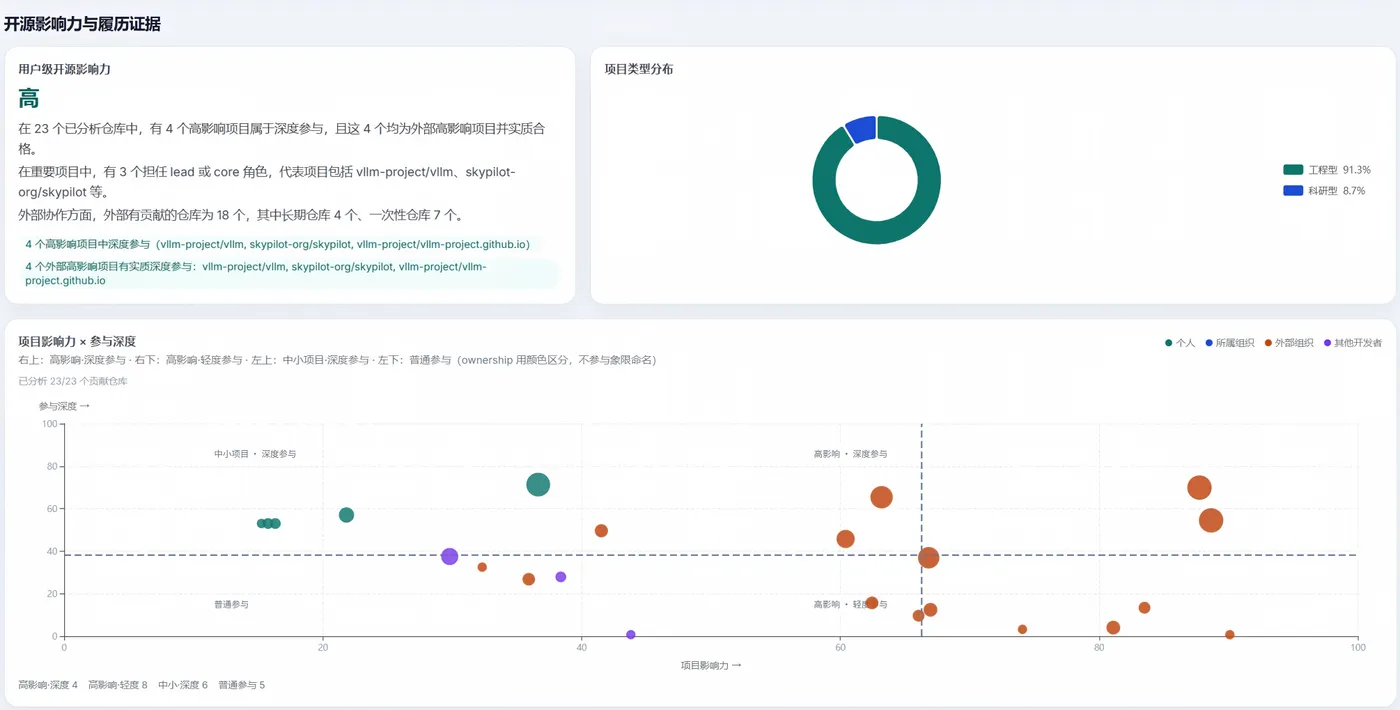Hide the 外部组织 series in scatter legend
Screen dimensions: 1400x710
pos(1289,343)
